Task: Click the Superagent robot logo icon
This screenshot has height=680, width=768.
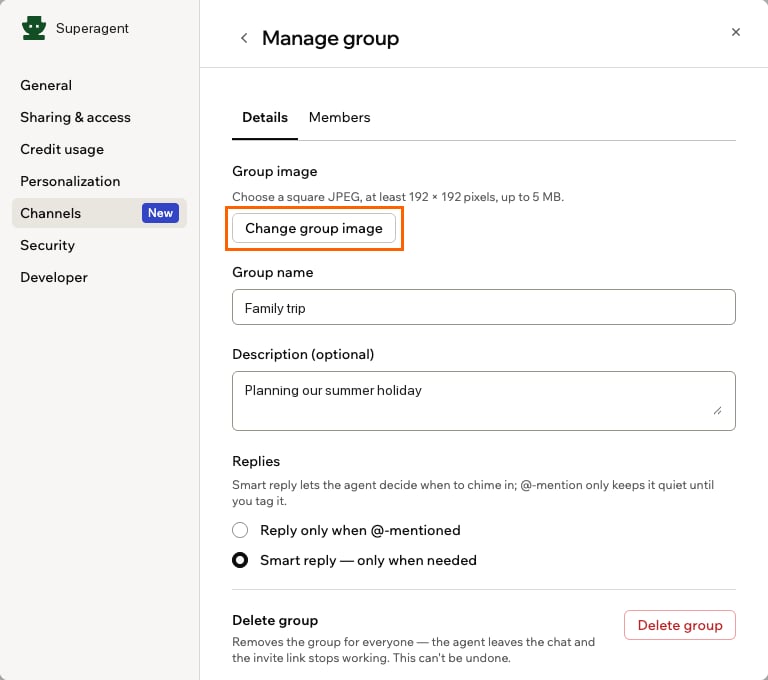Action: (34, 28)
